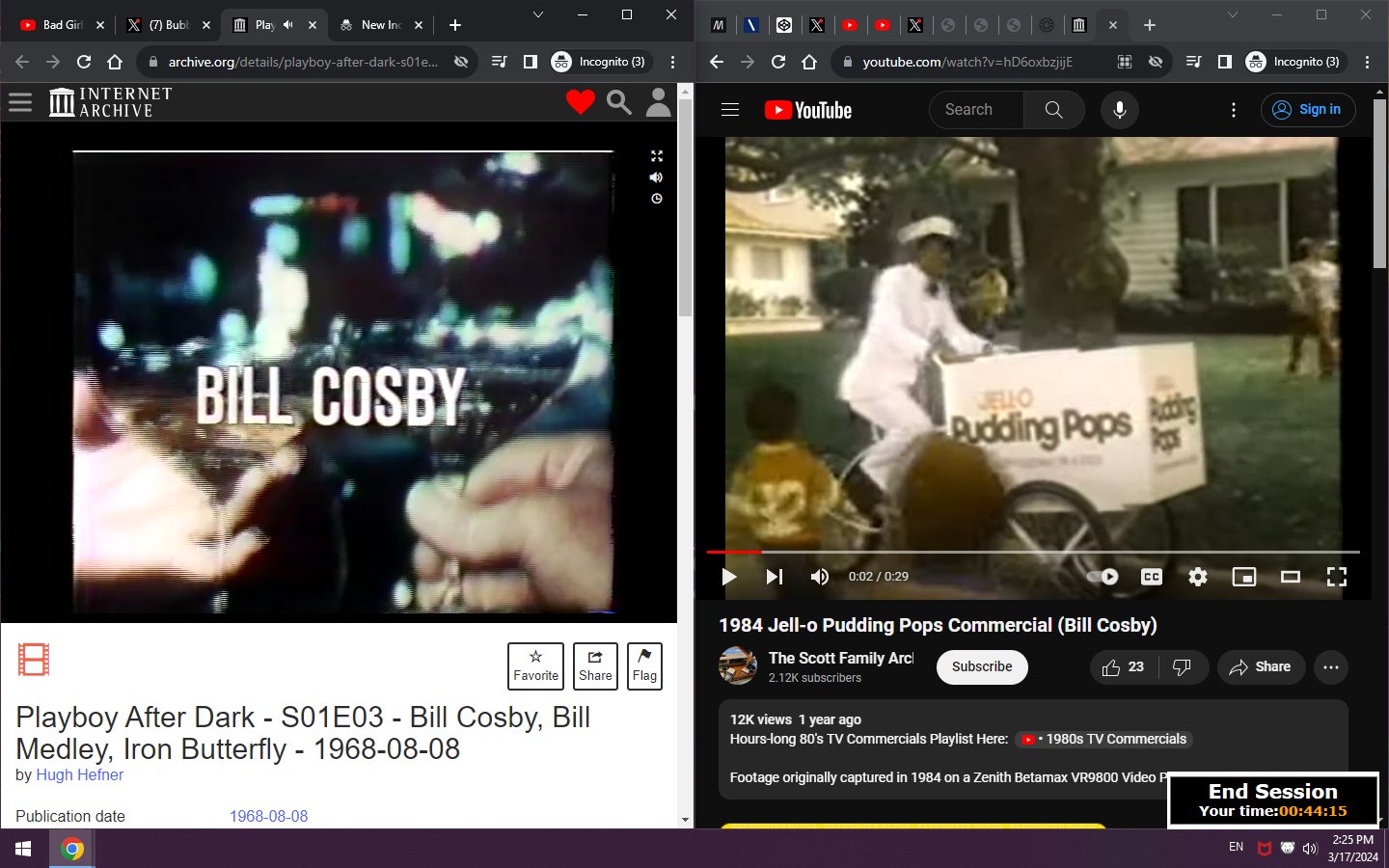The height and width of the screenshot is (868, 1389).
Task: Open the Internet Archive user account icon
Action: pyautogui.click(x=659, y=101)
